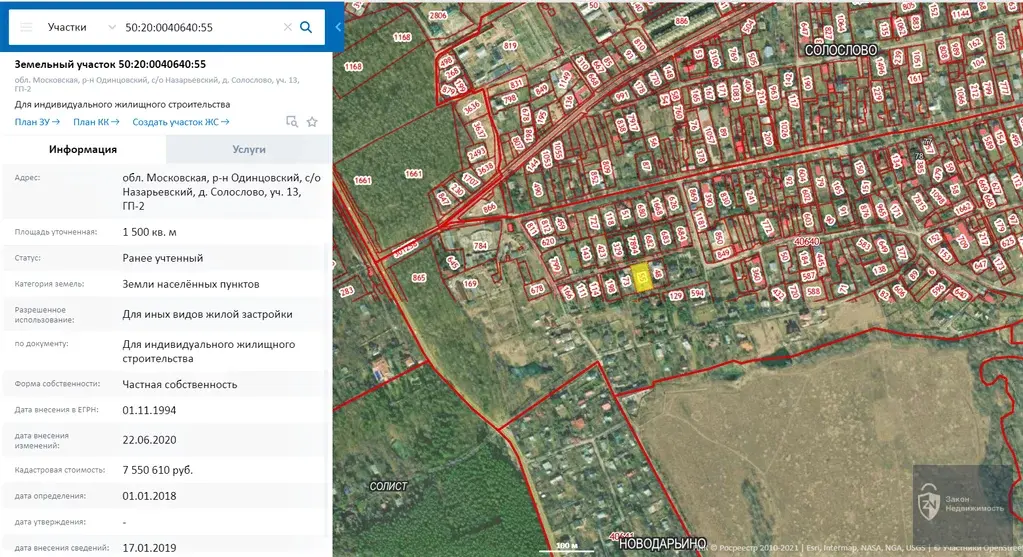Click the 7 550 610 руб. cadastral value
Screen dimensions: 1023x557
158,470
